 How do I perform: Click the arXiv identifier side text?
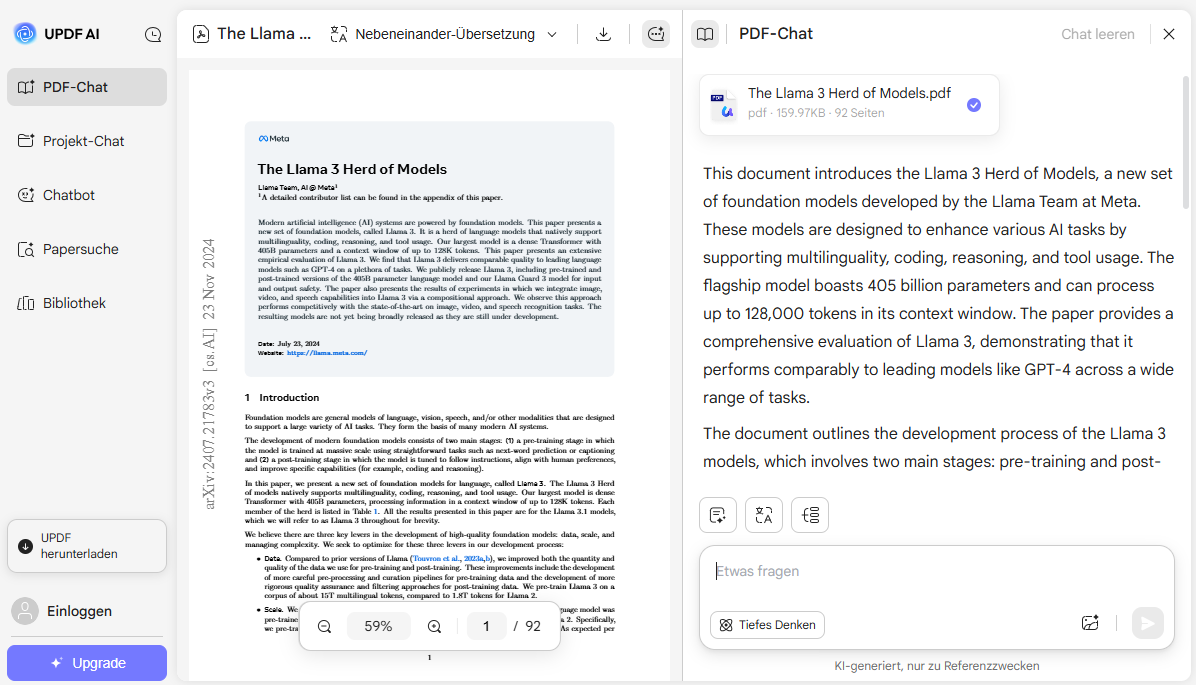click(x=209, y=374)
